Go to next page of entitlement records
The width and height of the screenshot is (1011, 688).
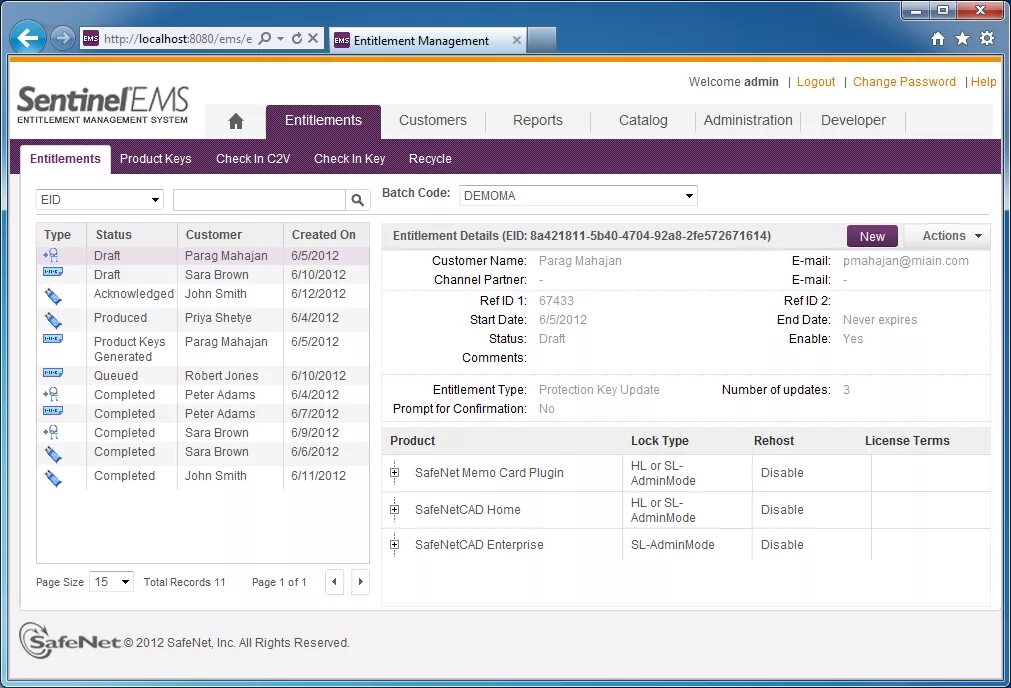pyautogui.click(x=360, y=582)
